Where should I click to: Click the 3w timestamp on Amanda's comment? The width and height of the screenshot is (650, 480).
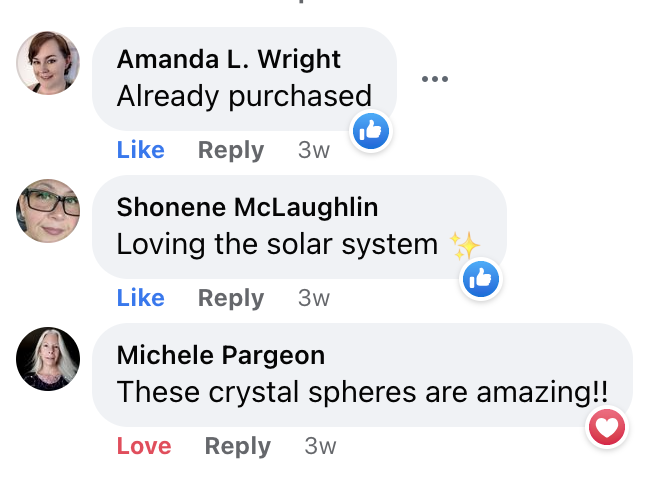coord(314,150)
